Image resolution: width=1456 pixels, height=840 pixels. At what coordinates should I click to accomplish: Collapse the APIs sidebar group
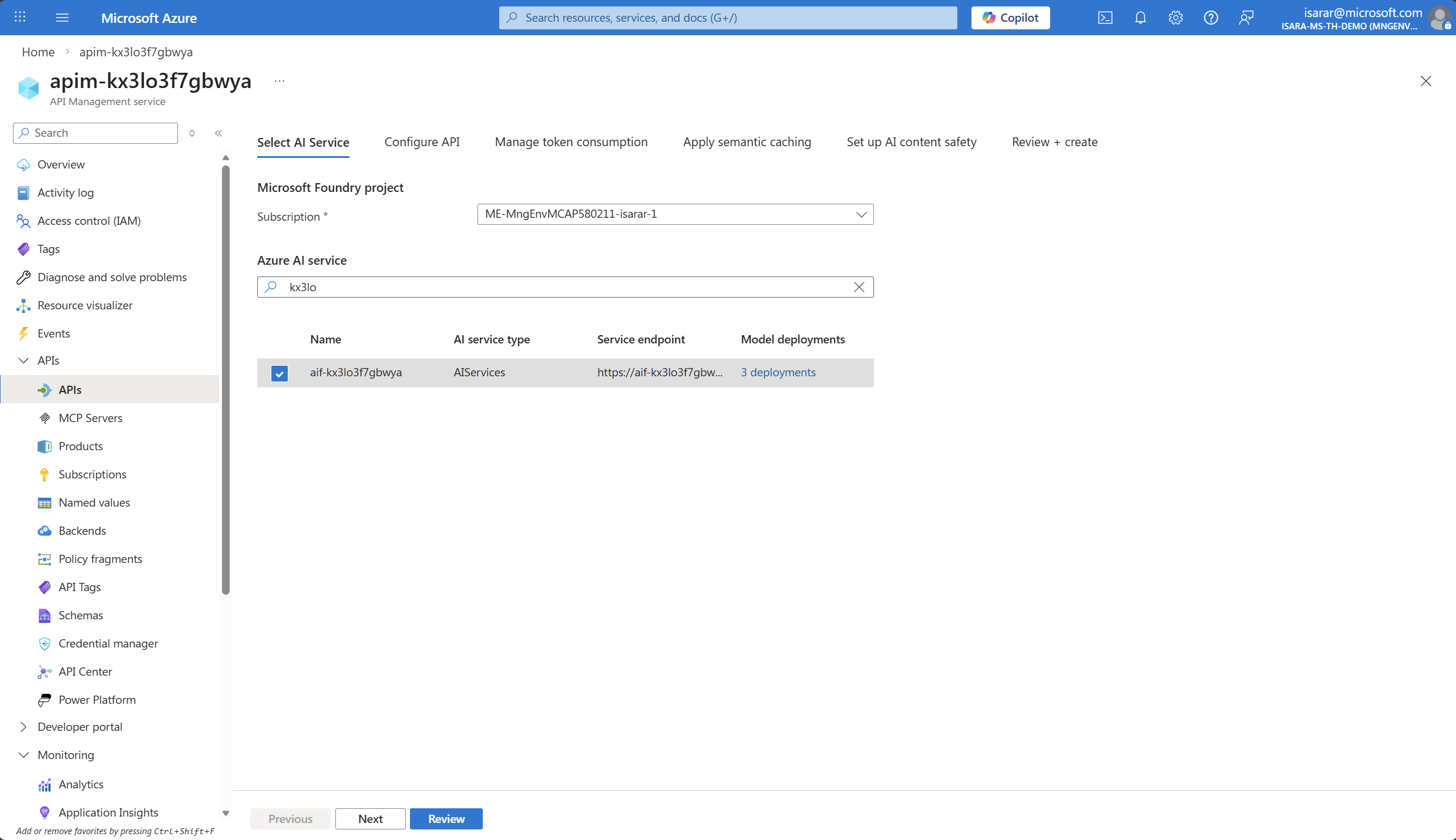click(x=23, y=360)
